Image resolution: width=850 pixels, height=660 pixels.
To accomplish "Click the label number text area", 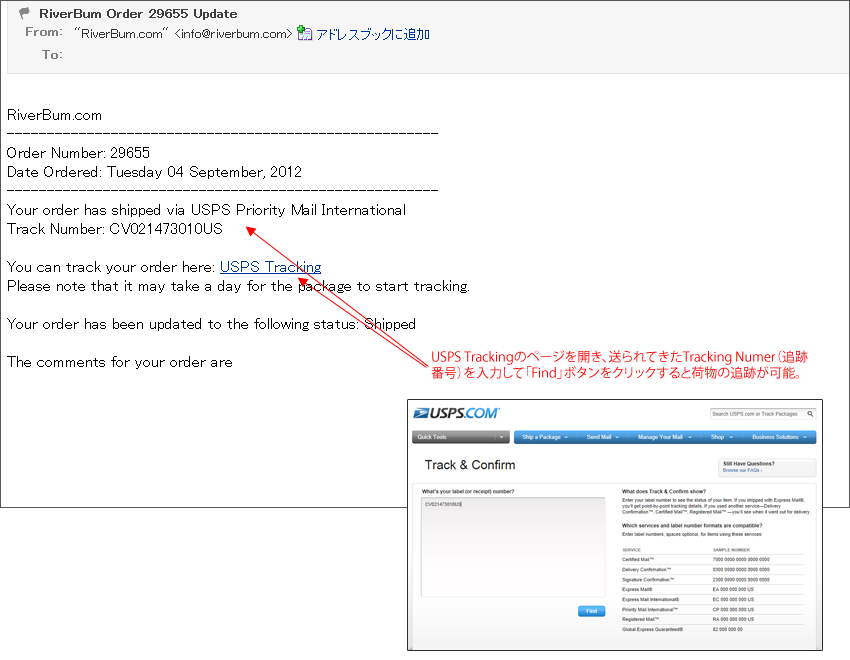I will 513,547.
